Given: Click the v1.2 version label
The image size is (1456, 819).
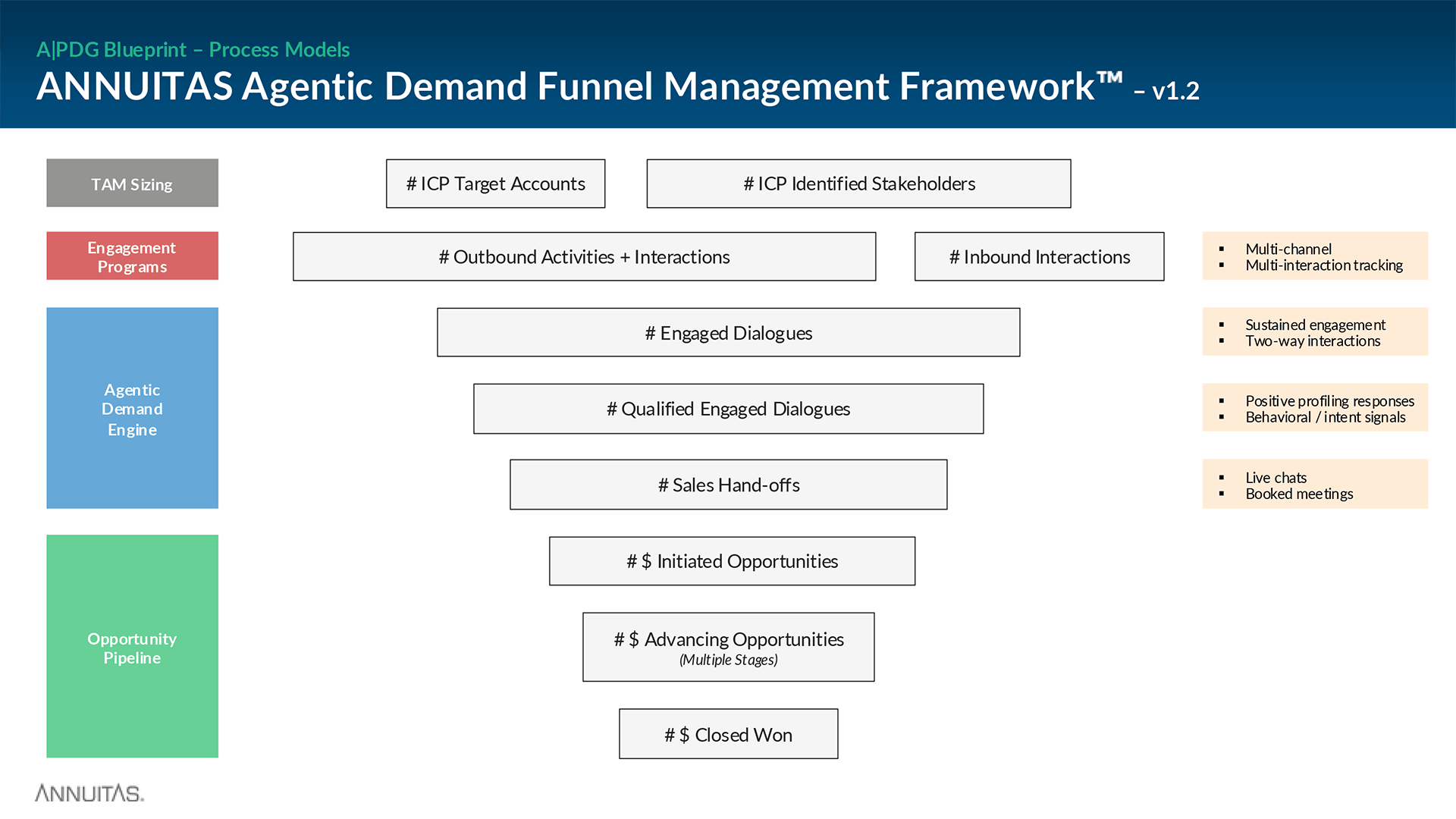Looking at the screenshot, I should click(x=1175, y=91).
